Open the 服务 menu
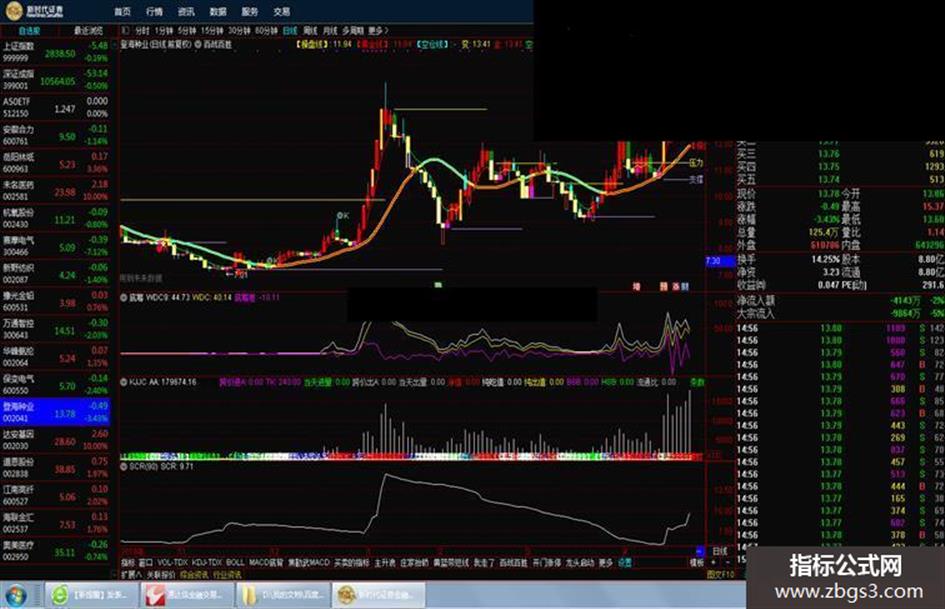The height and width of the screenshot is (609, 945). pyautogui.click(x=250, y=11)
